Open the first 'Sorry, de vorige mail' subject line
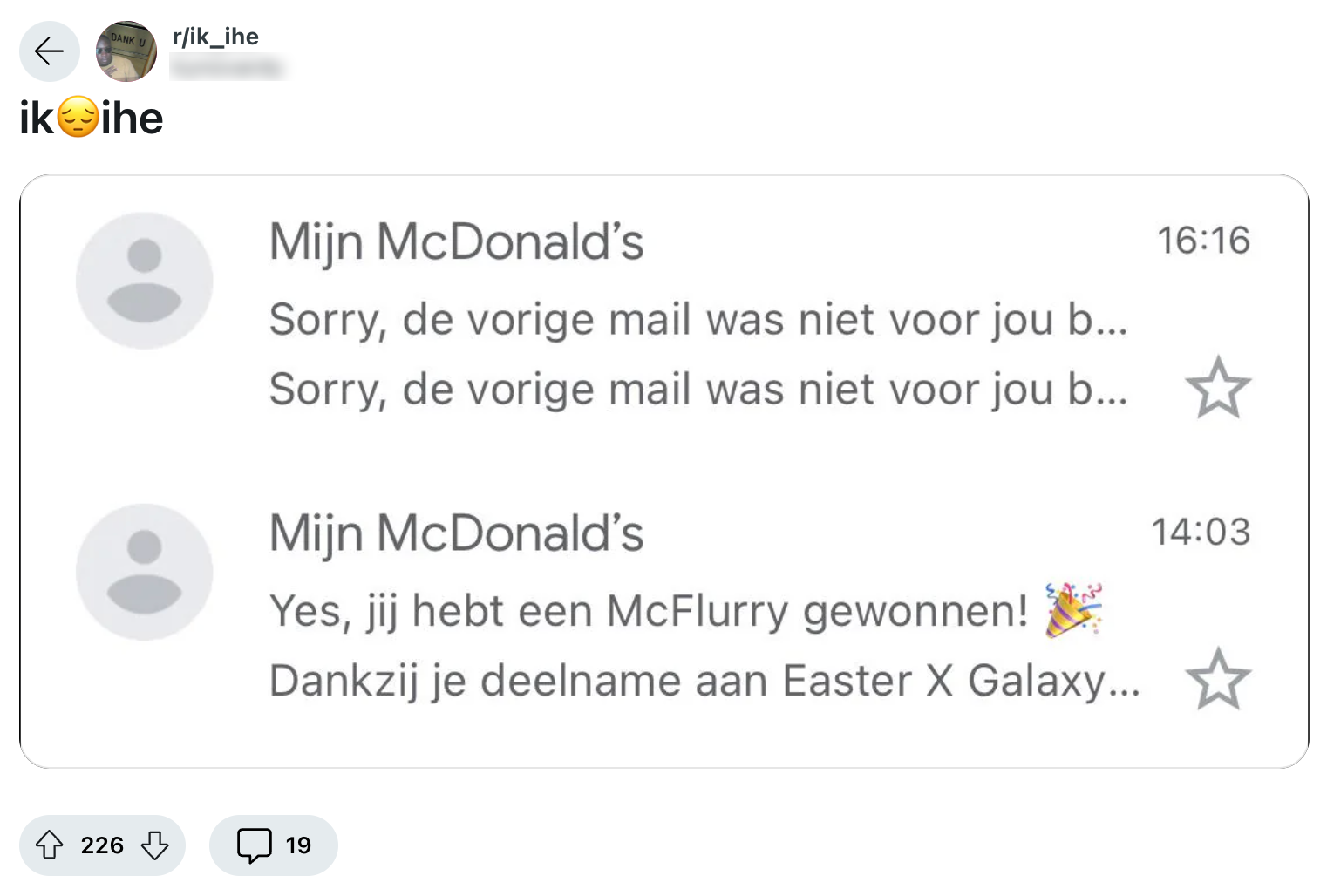 click(698, 319)
